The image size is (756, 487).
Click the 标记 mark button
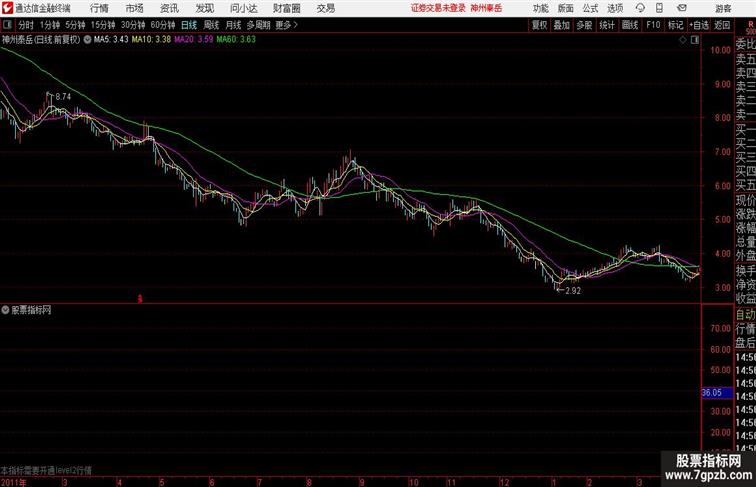point(675,25)
